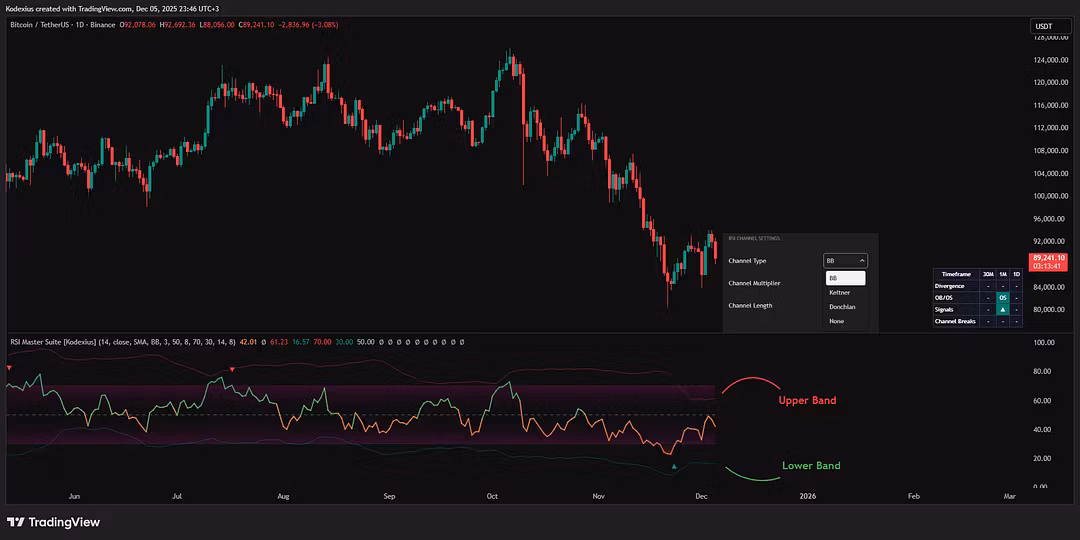
Task: Click the green up-triangle in Signals row
Action: pyautogui.click(x=1002, y=309)
